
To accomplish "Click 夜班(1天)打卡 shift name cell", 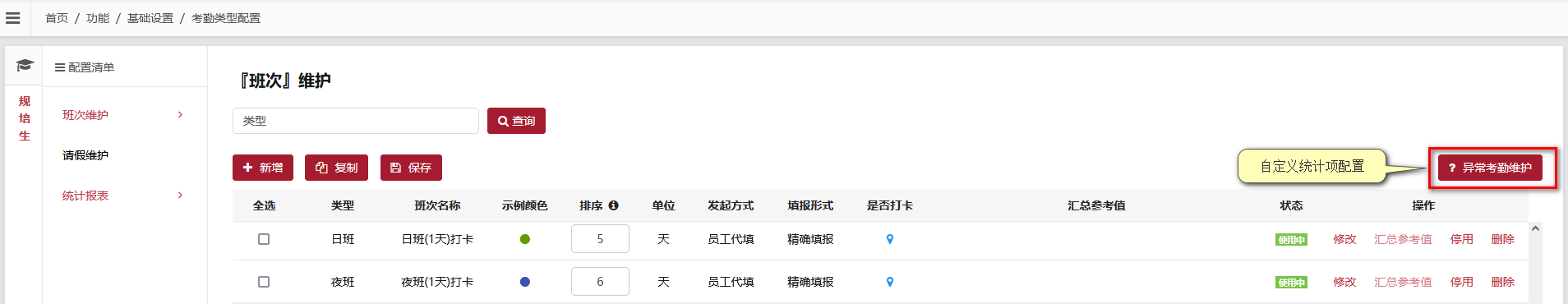I will (x=437, y=282).
